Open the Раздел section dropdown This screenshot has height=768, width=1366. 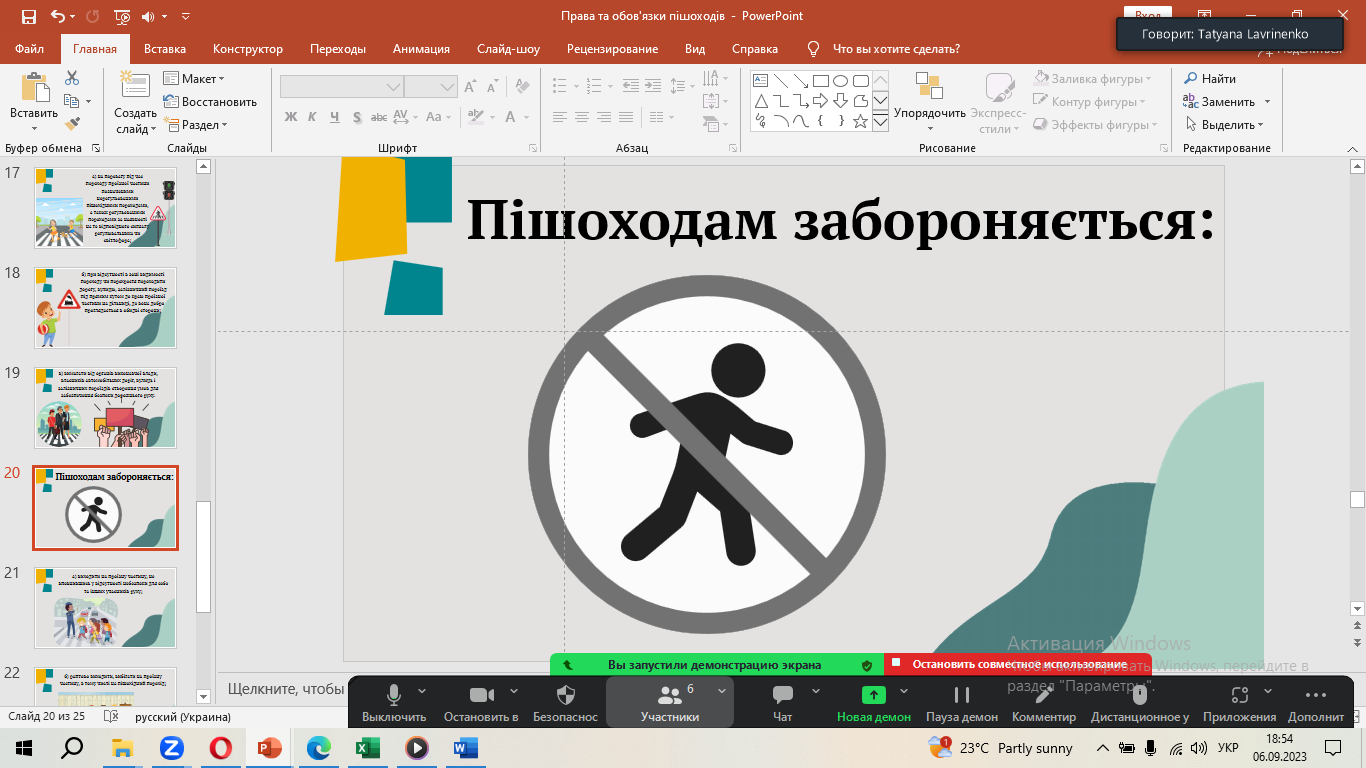[x=196, y=125]
